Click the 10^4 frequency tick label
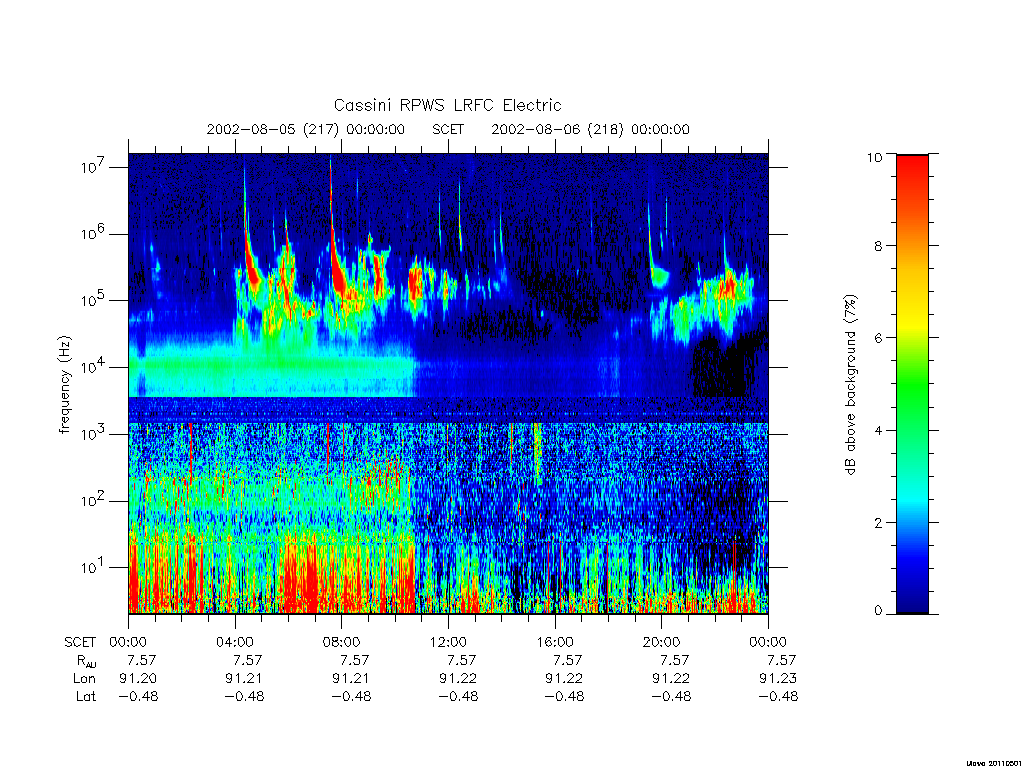The height and width of the screenshot is (768, 1024). pyautogui.click(x=93, y=367)
